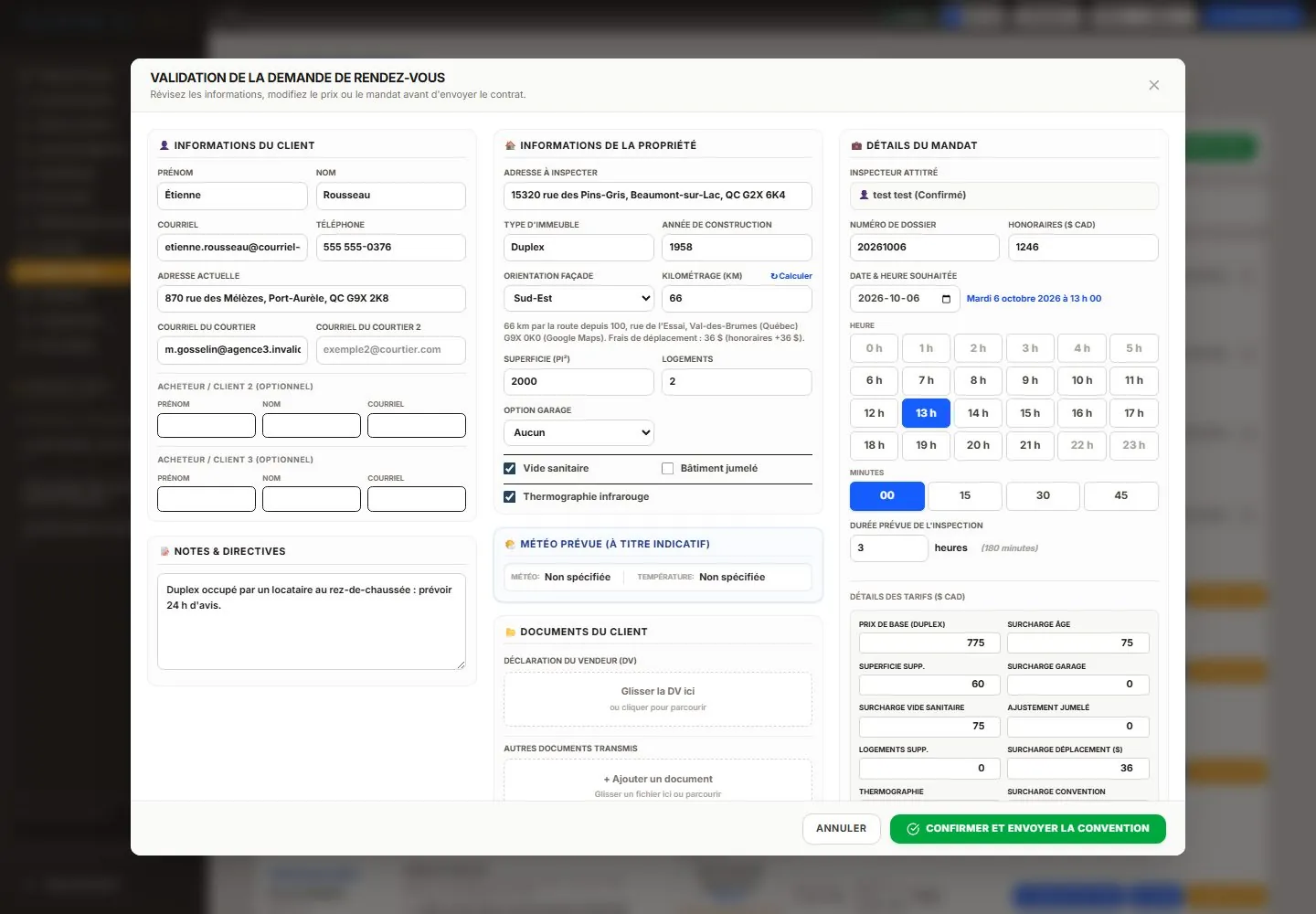Click the Téléphone field 555 555-0376
This screenshot has height=914, width=1316.
point(391,247)
